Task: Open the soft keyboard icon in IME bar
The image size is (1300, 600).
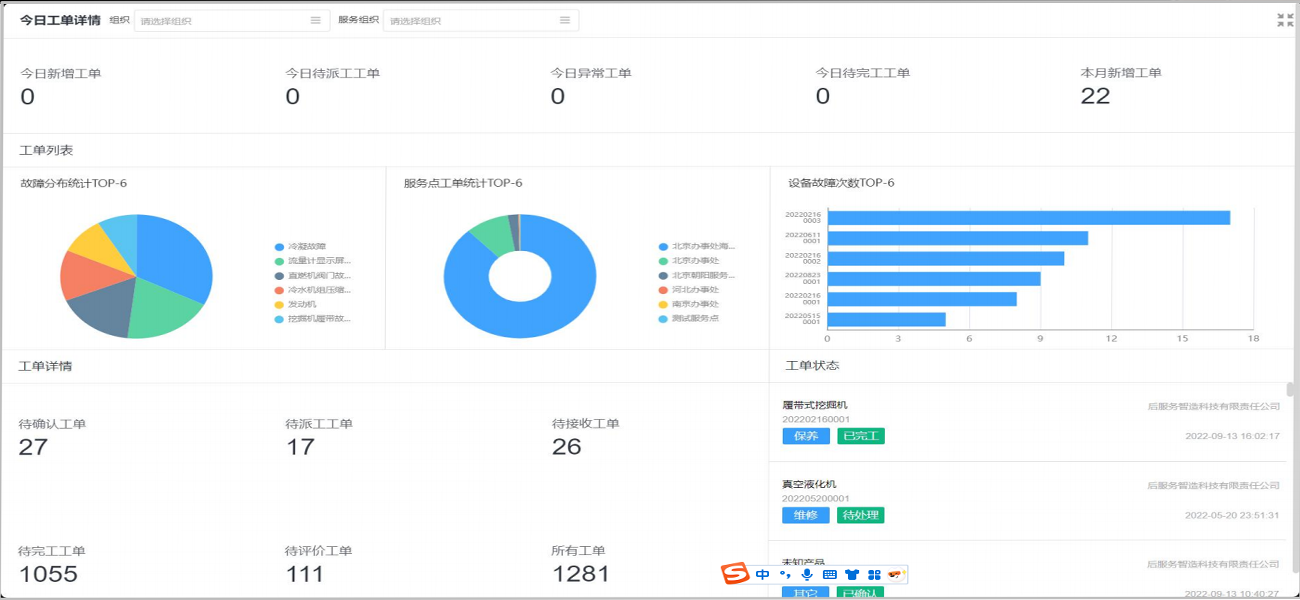Action: coord(830,574)
